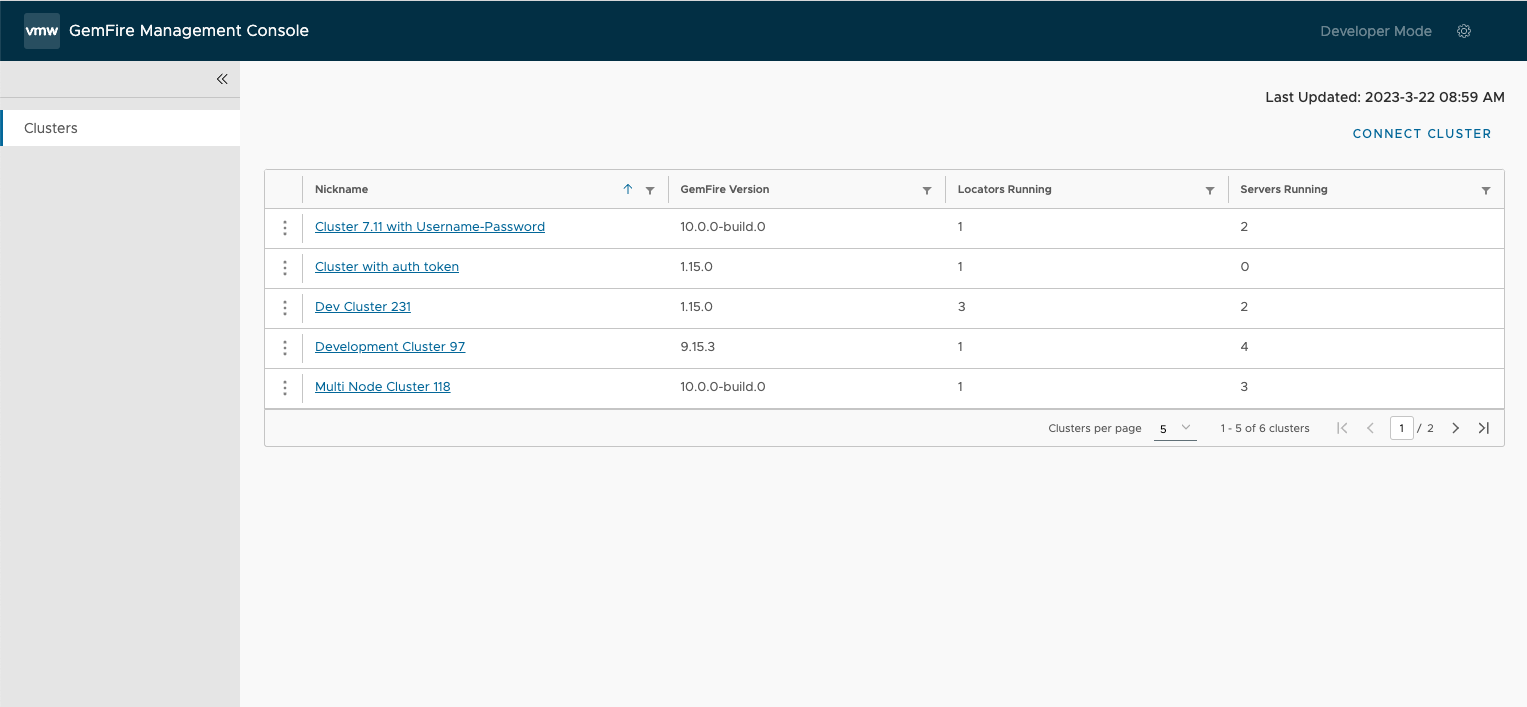Image resolution: width=1527 pixels, height=707 pixels.
Task: Click the Servers Running column header
Action: [x=1284, y=189]
